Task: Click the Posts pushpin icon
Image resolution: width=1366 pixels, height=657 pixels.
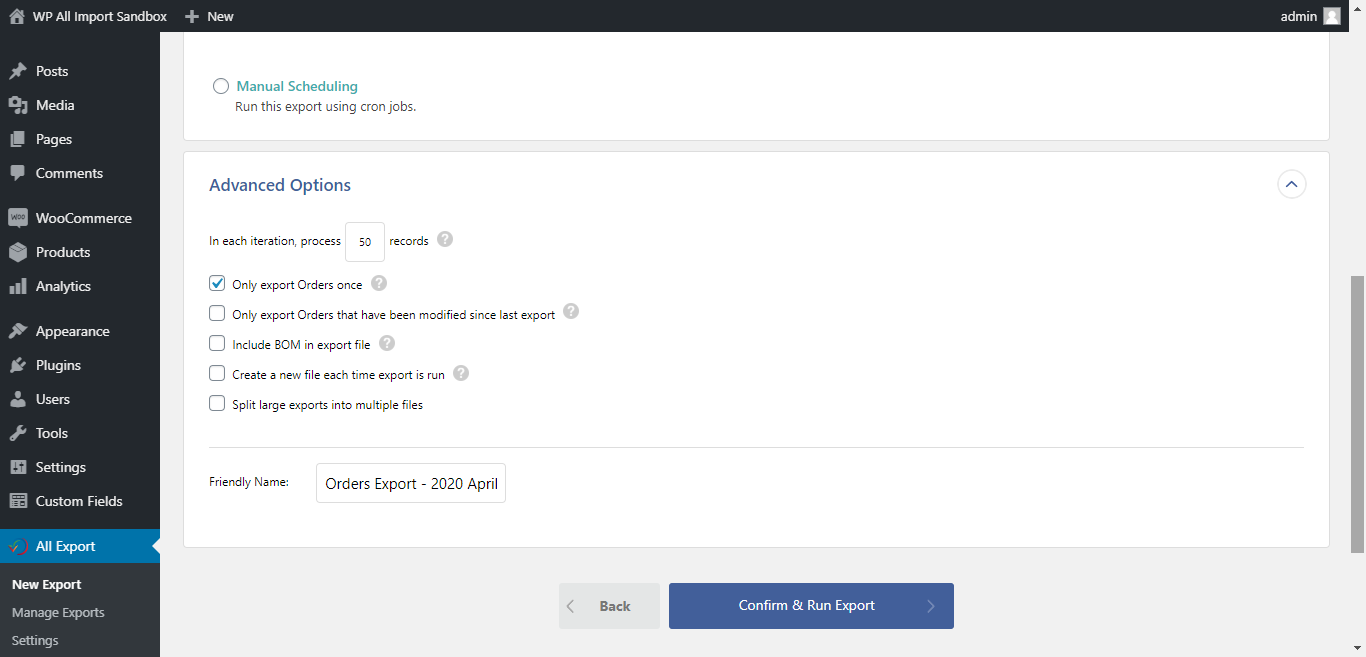Action: pos(18,71)
